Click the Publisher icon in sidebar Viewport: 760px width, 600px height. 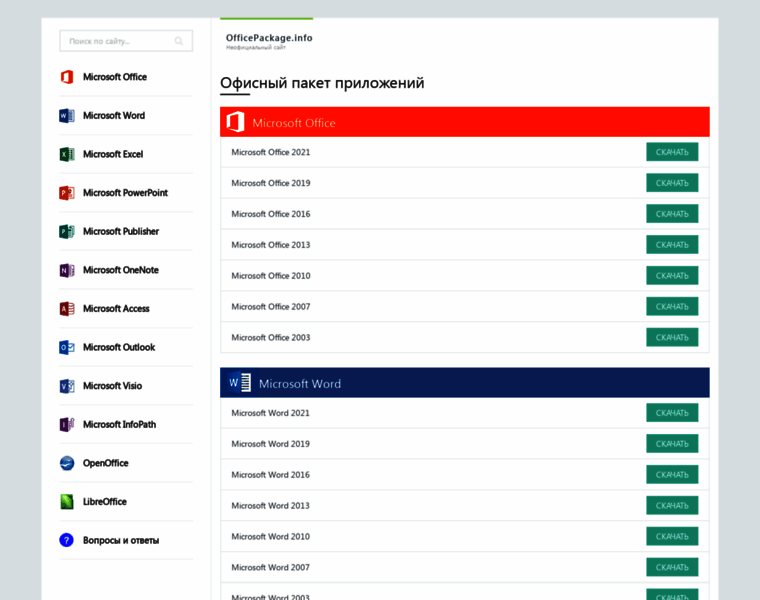coord(67,232)
